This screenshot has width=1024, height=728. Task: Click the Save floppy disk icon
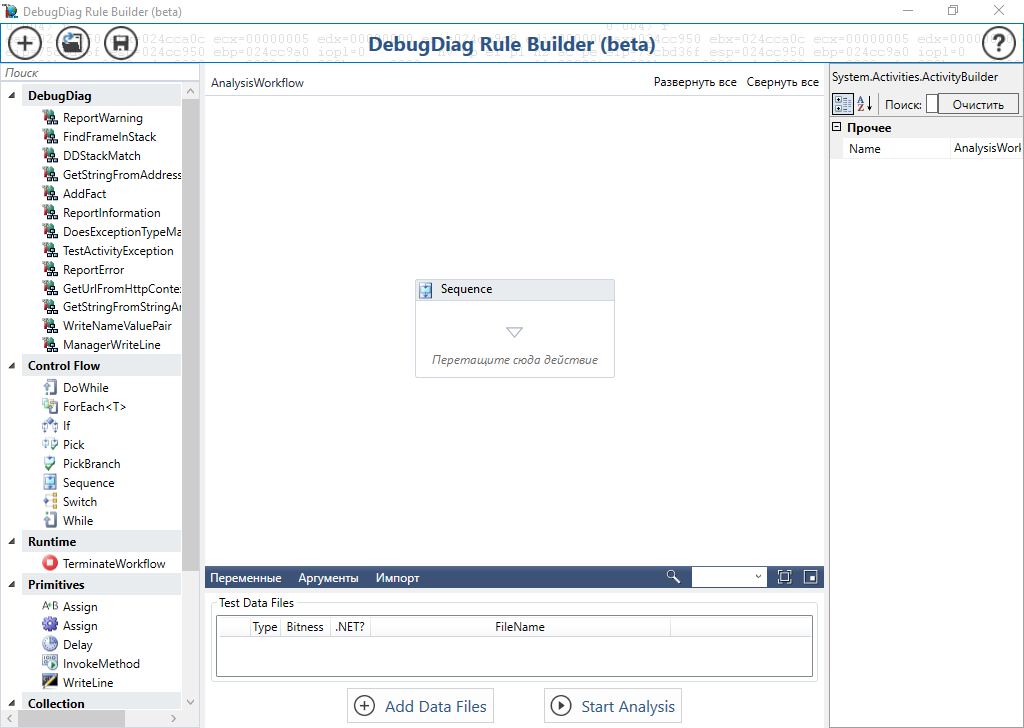(x=121, y=43)
